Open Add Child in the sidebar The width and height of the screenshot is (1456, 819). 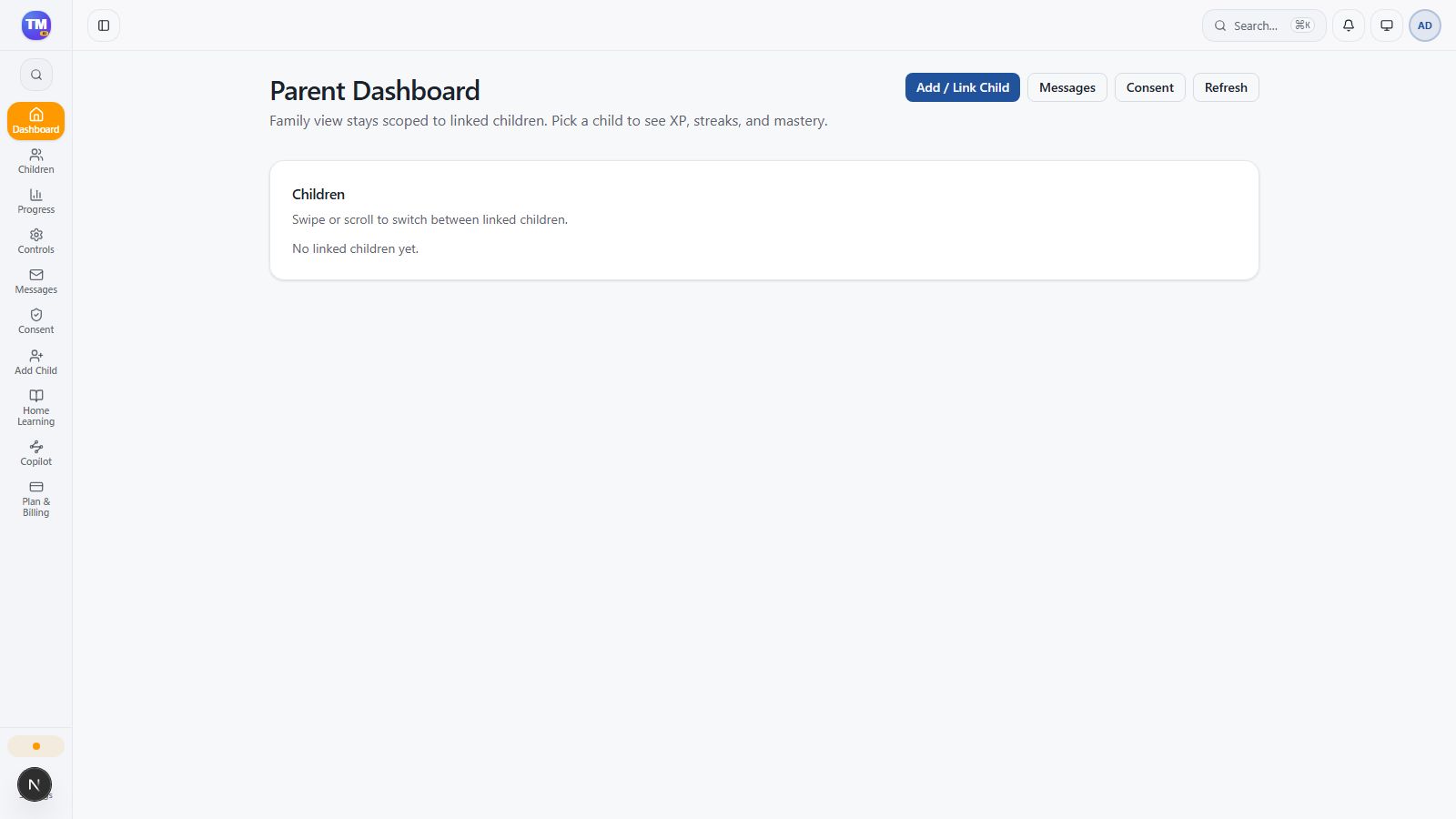[36, 362]
